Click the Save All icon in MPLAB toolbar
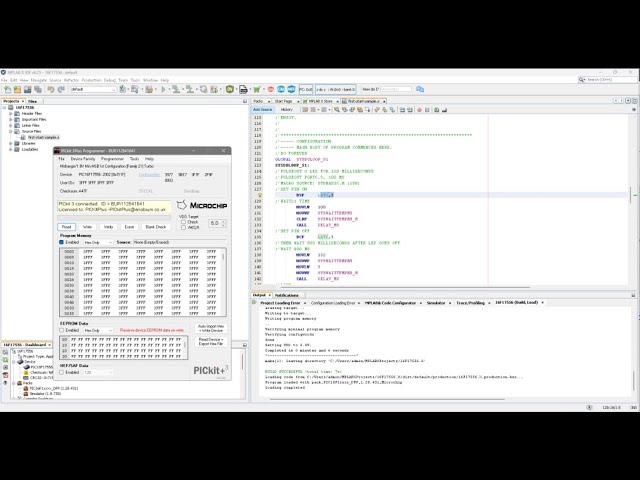The height and width of the screenshot is (480, 640). tap(38, 89)
